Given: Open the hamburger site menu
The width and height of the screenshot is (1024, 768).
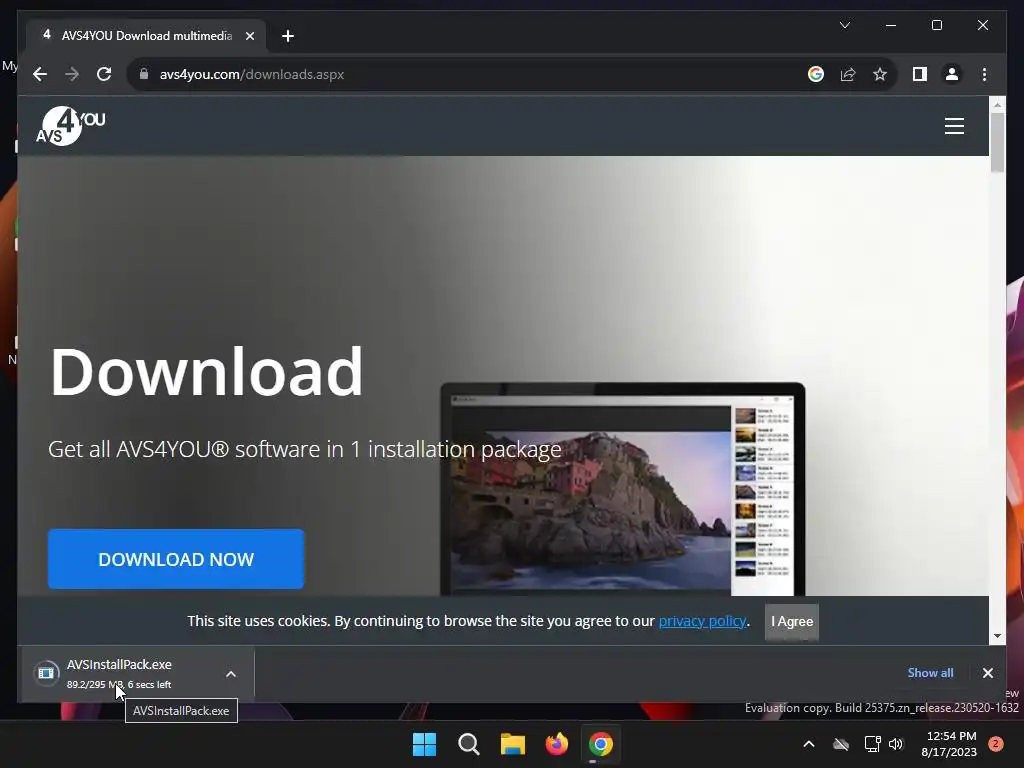Looking at the screenshot, I should (954, 125).
